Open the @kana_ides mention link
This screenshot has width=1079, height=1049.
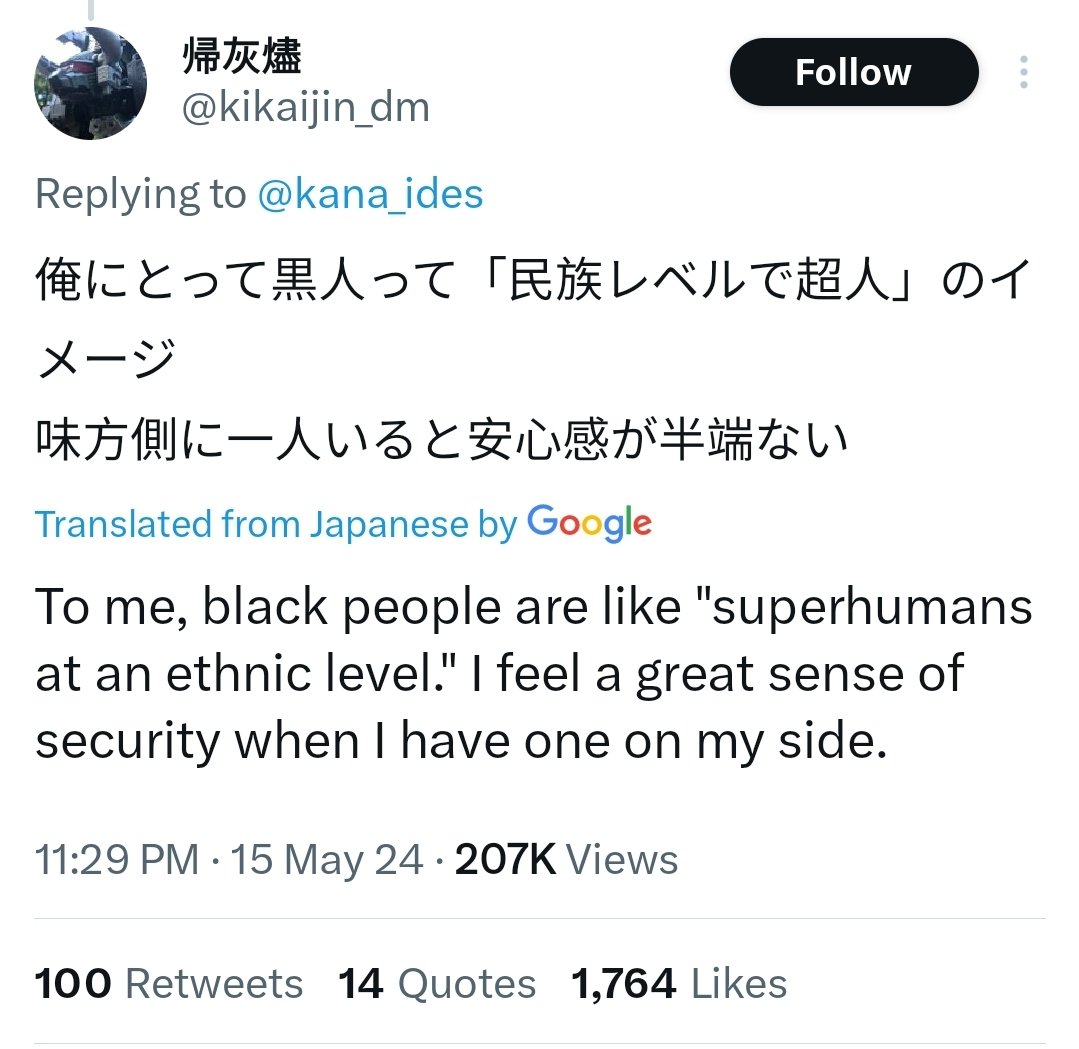click(370, 193)
